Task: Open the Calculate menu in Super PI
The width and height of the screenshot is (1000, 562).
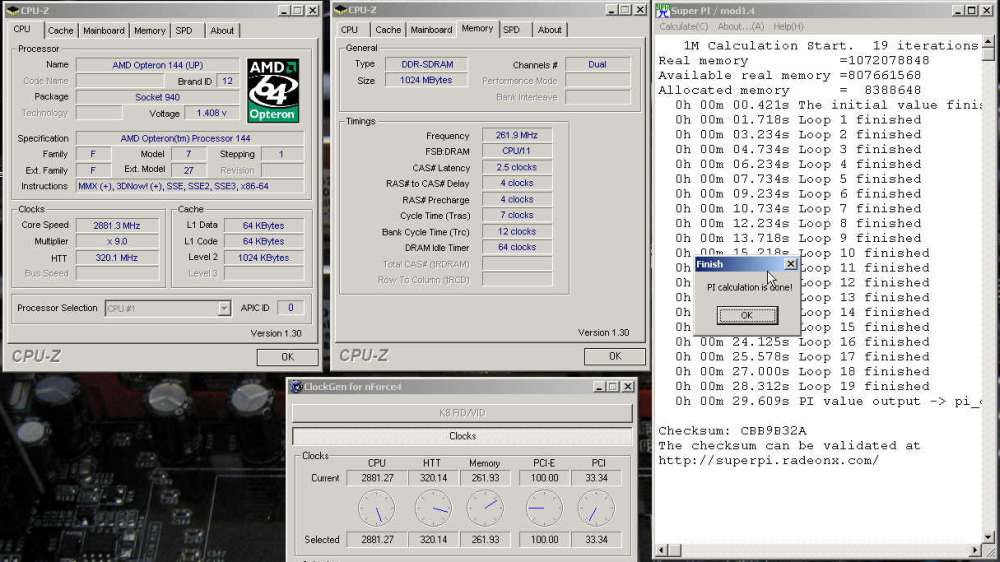Action: point(683,27)
